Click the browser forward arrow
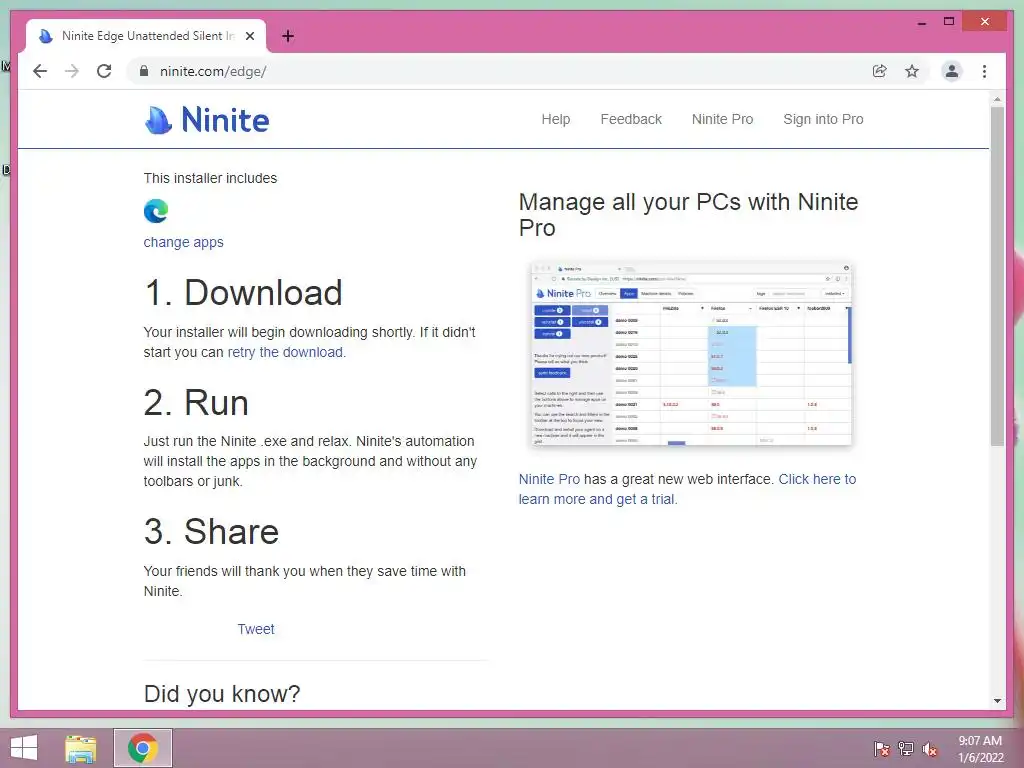The width and height of the screenshot is (1024, 768). [72, 71]
